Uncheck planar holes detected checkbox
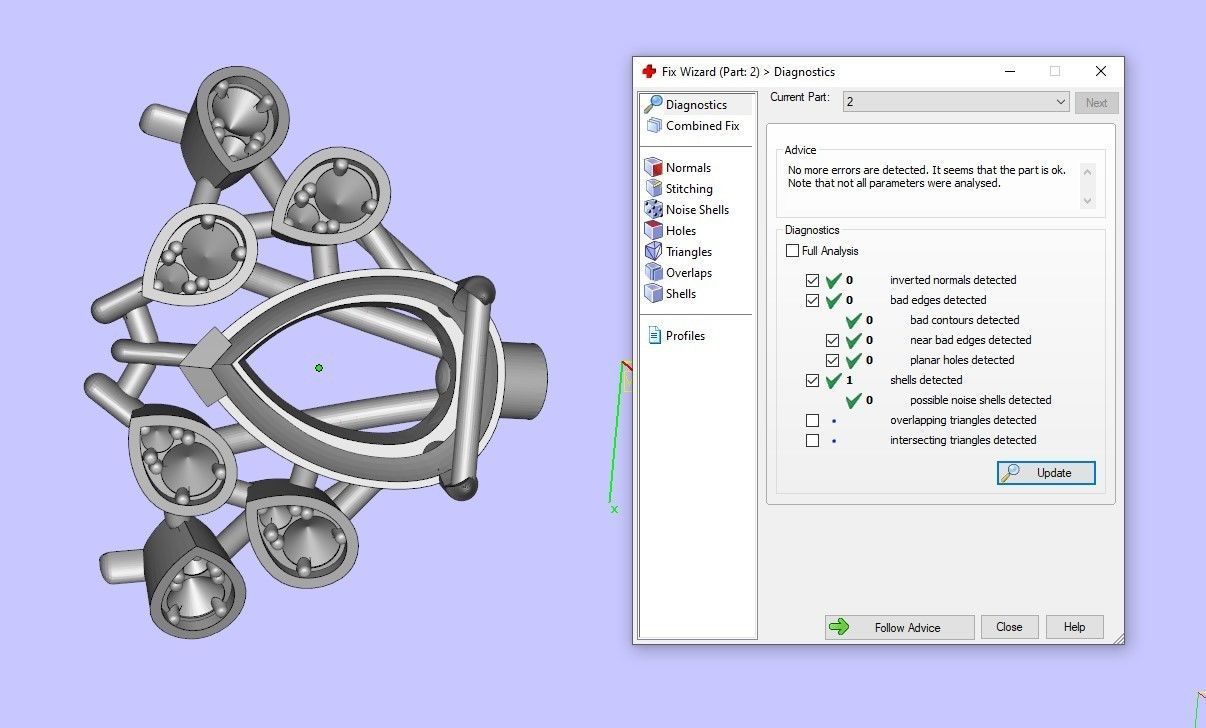 (x=832, y=360)
